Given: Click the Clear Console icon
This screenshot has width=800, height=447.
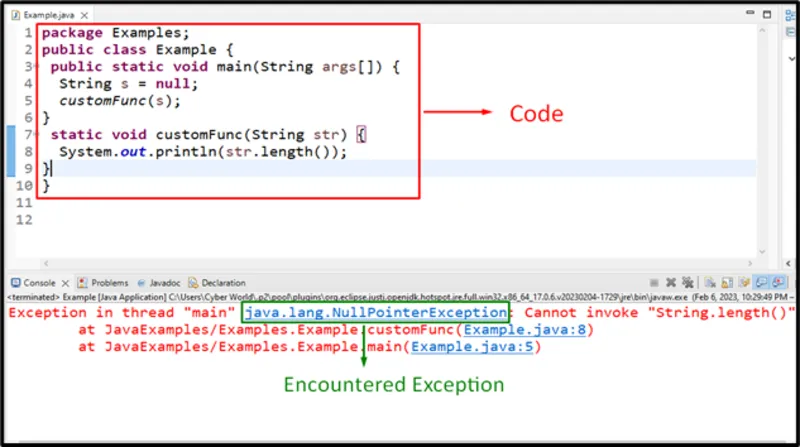Looking at the screenshot, I should click(x=709, y=282).
